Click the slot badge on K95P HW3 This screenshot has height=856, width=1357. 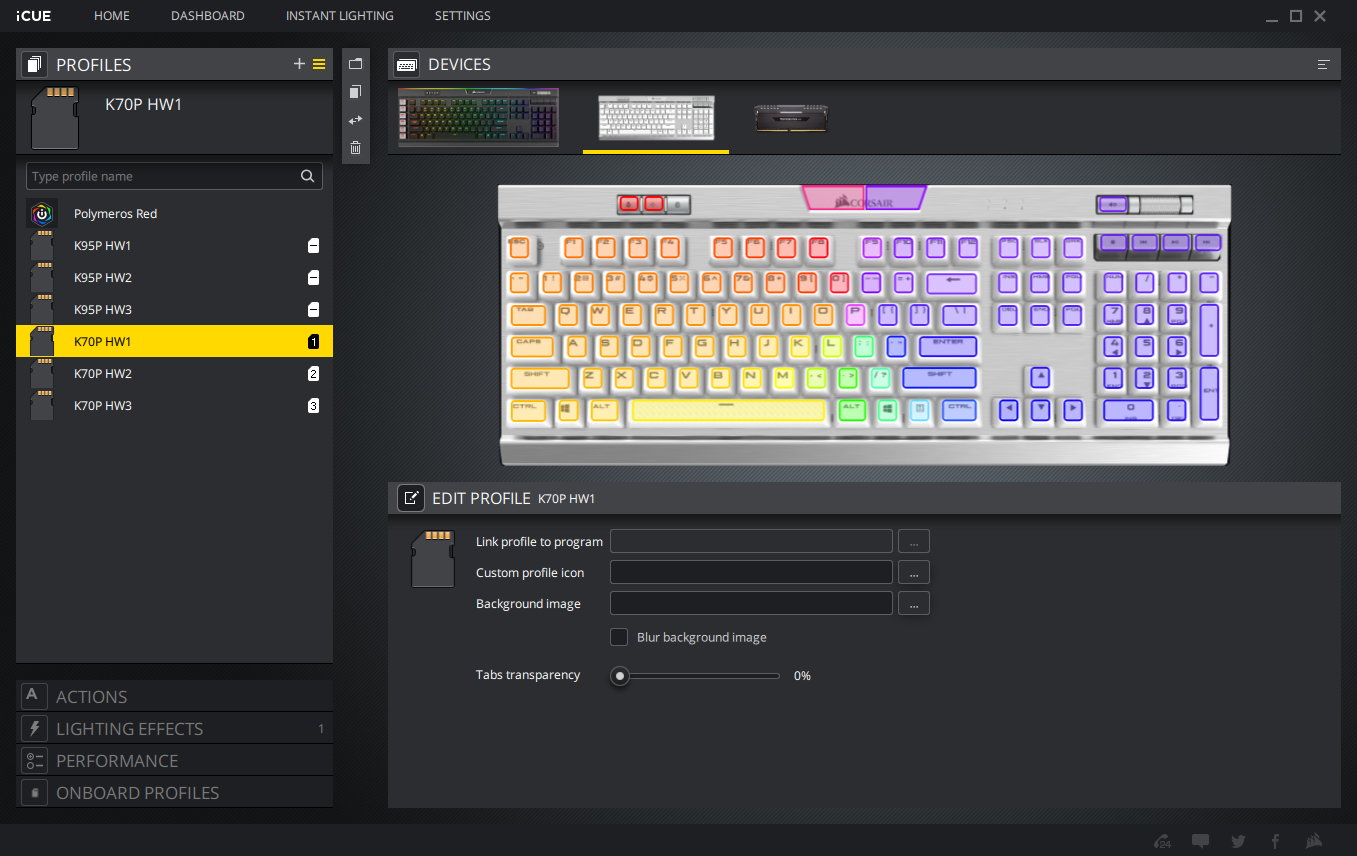[x=314, y=310]
